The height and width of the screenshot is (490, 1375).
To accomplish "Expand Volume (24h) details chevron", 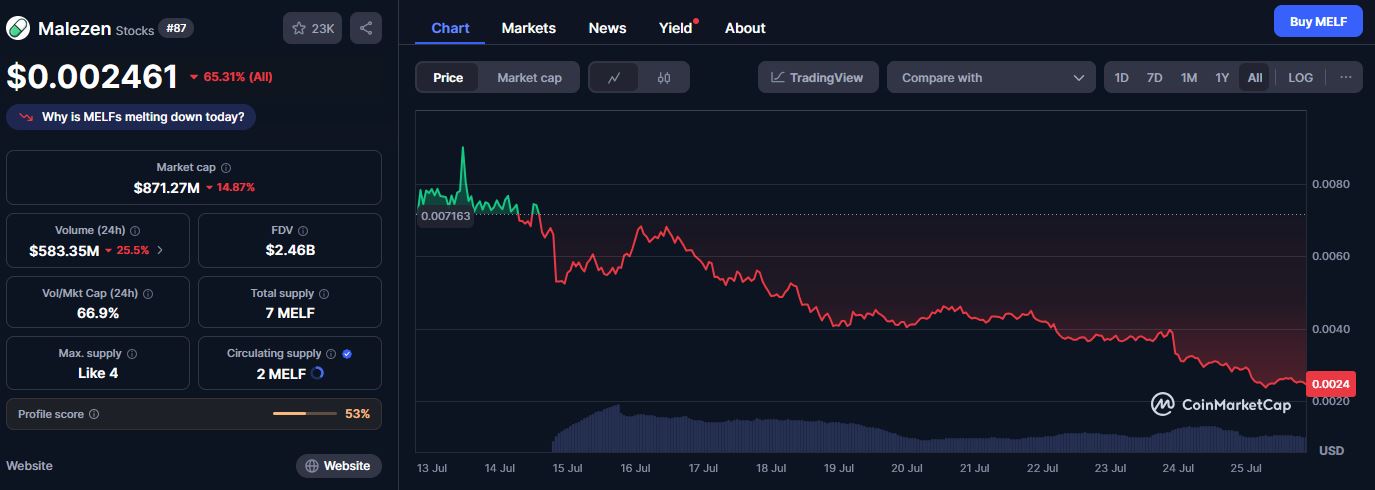I will [x=160, y=250].
